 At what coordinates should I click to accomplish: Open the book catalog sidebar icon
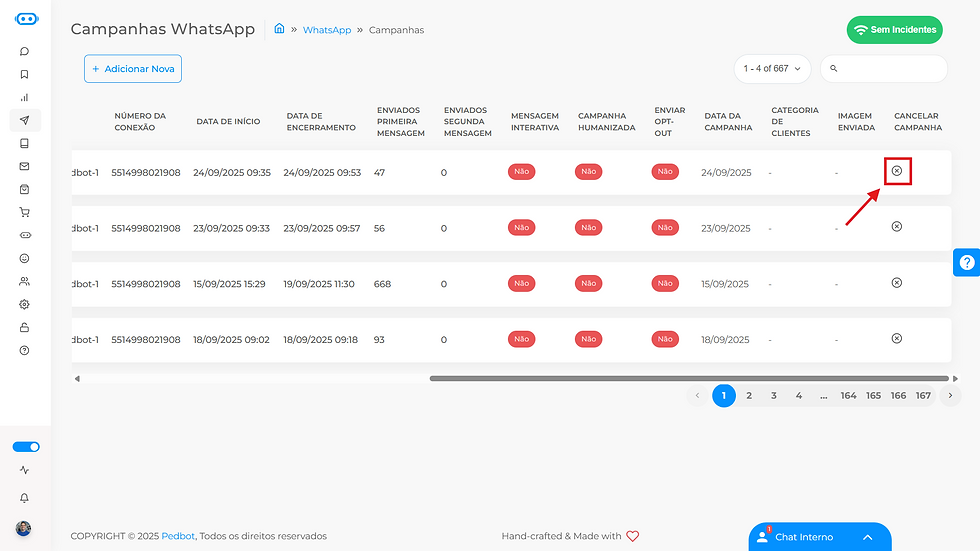(x=24, y=143)
